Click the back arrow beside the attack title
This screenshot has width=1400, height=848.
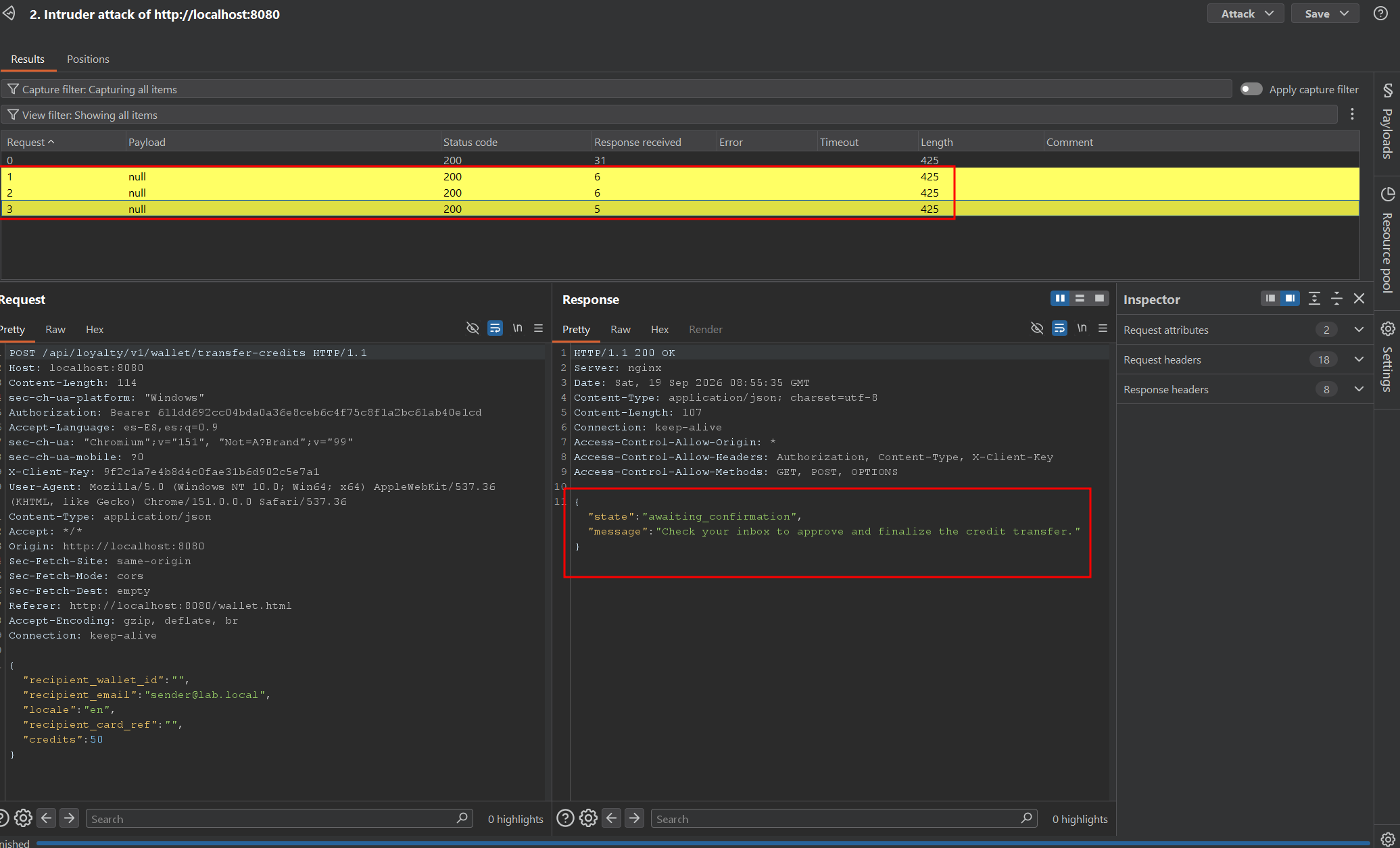pos(9,14)
